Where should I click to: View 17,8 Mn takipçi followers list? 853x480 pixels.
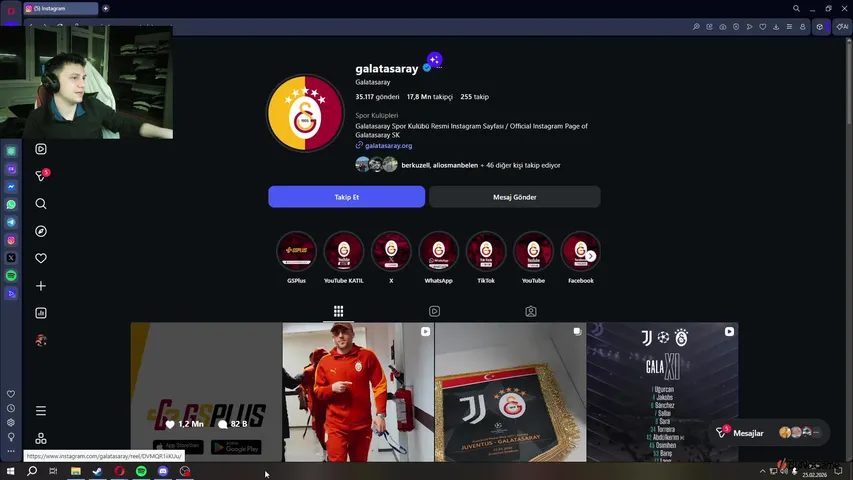(430, 97)
